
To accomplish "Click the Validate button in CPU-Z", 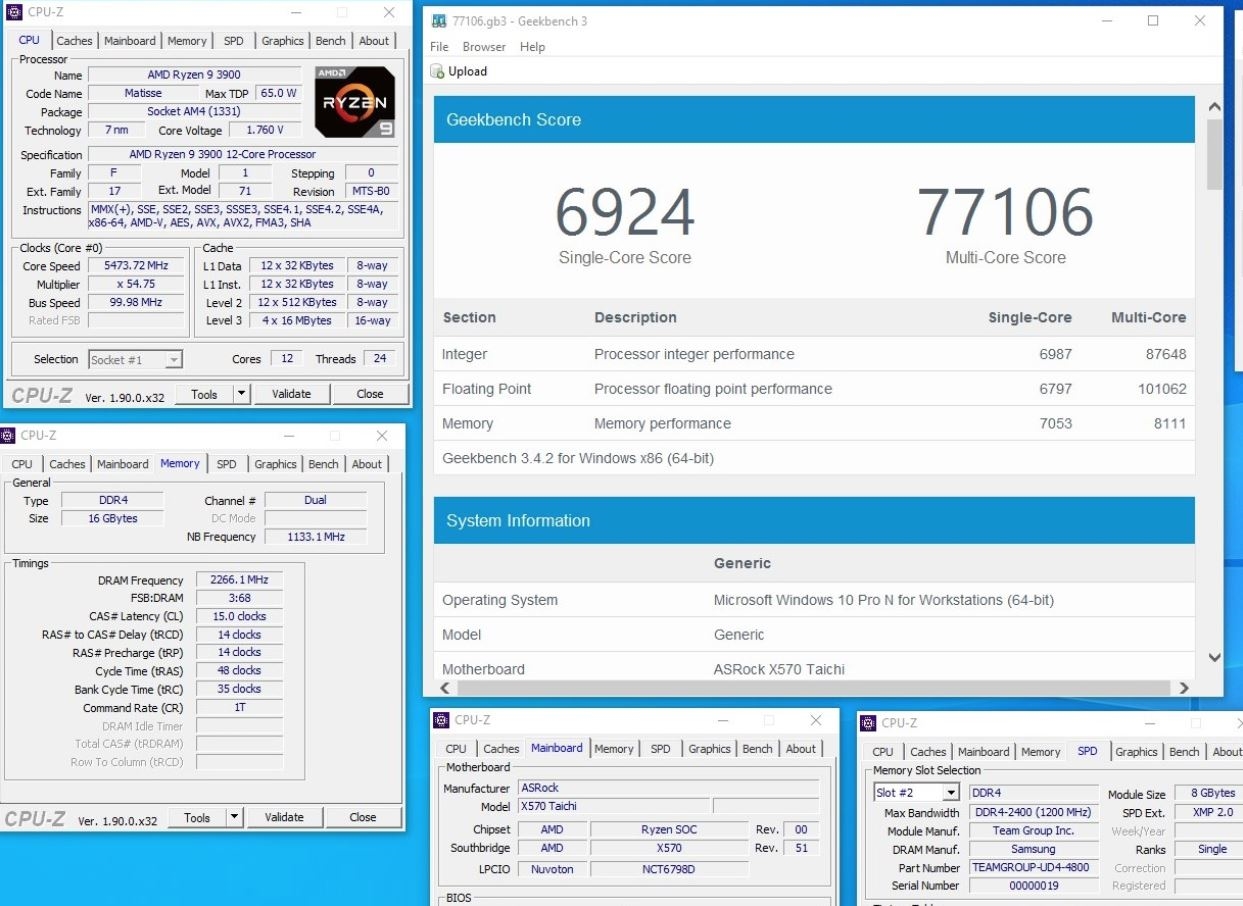I will click(x=291, y=394).
